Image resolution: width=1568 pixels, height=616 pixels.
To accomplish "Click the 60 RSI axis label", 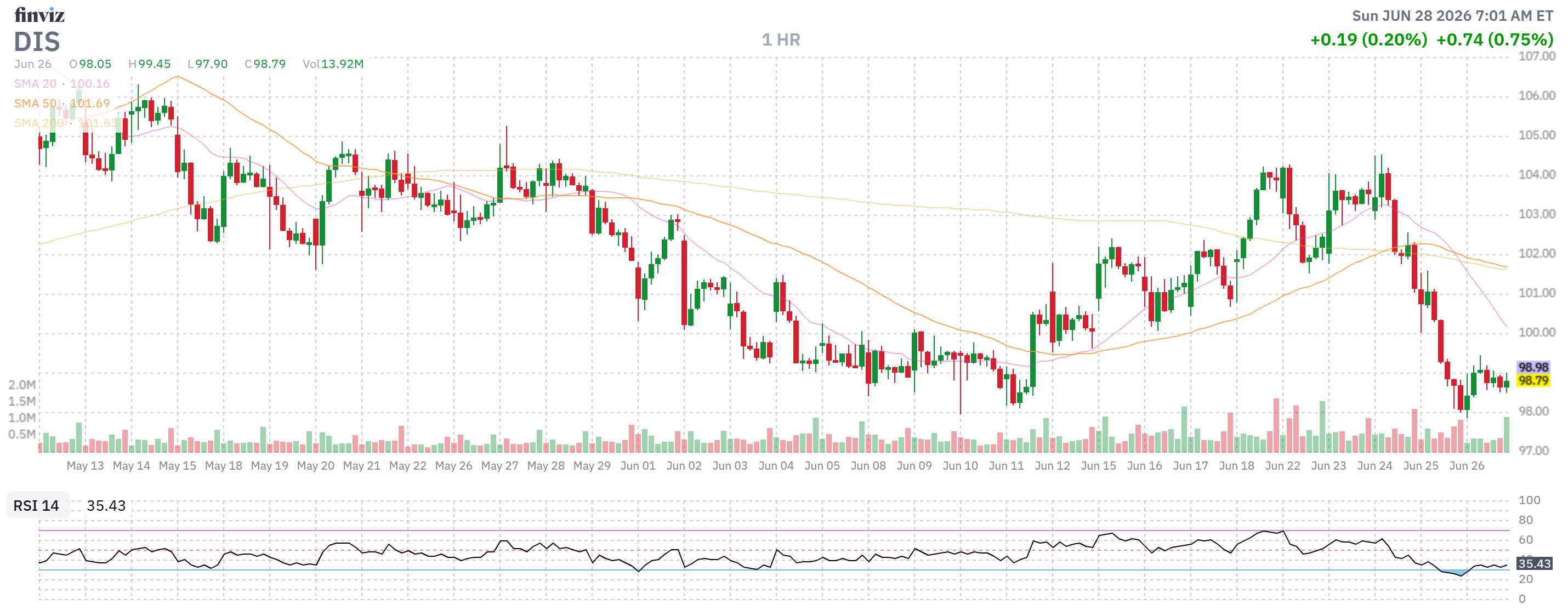I will point(1526,540).
